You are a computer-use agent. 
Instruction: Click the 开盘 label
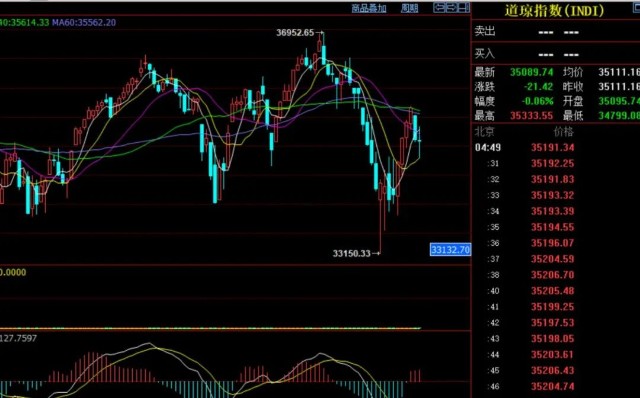coord(573,101)
